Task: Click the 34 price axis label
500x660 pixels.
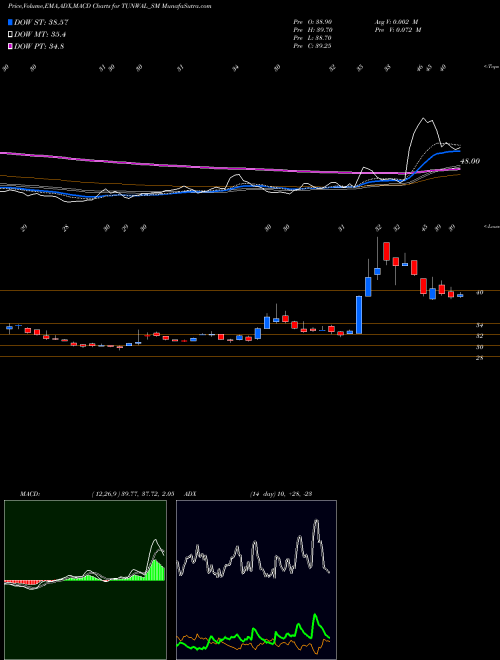Action: pyautogui.click(x=479, y=325)
